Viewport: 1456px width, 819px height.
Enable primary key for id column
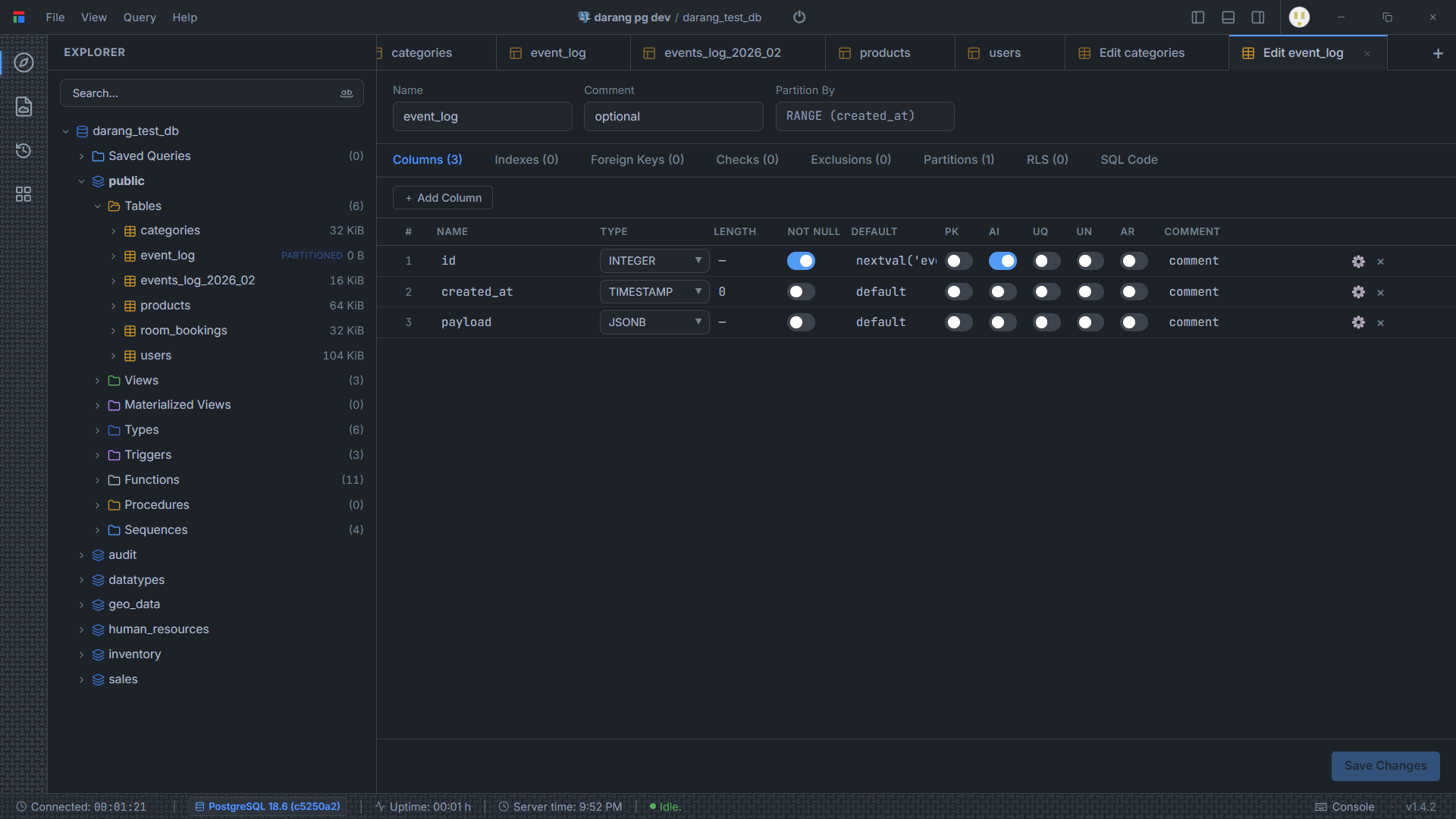959,261
